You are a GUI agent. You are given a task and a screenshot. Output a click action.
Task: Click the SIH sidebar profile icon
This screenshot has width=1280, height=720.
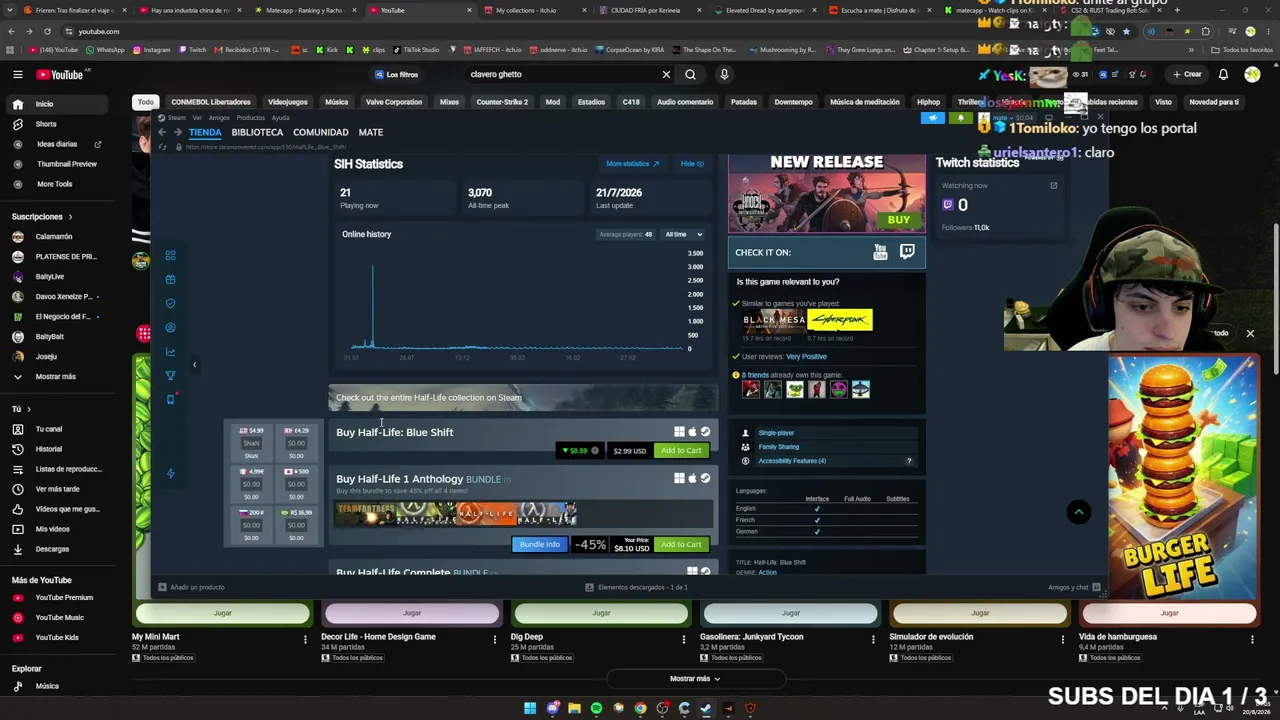170,327
